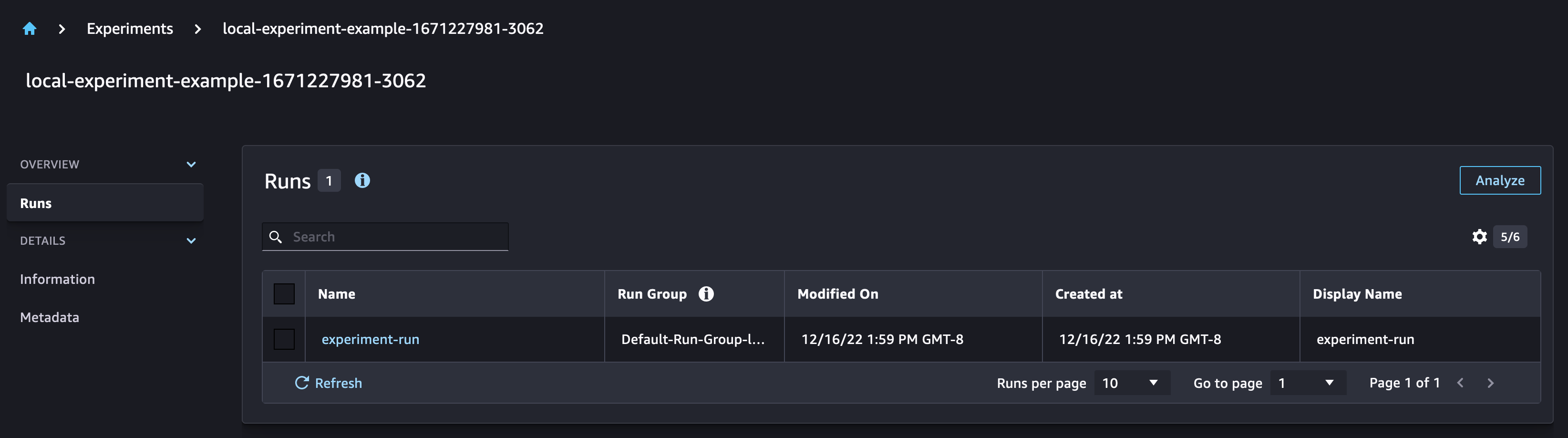Select all runs header checkbox
This screenshot has width=1568, height=438.
point(284,293)
